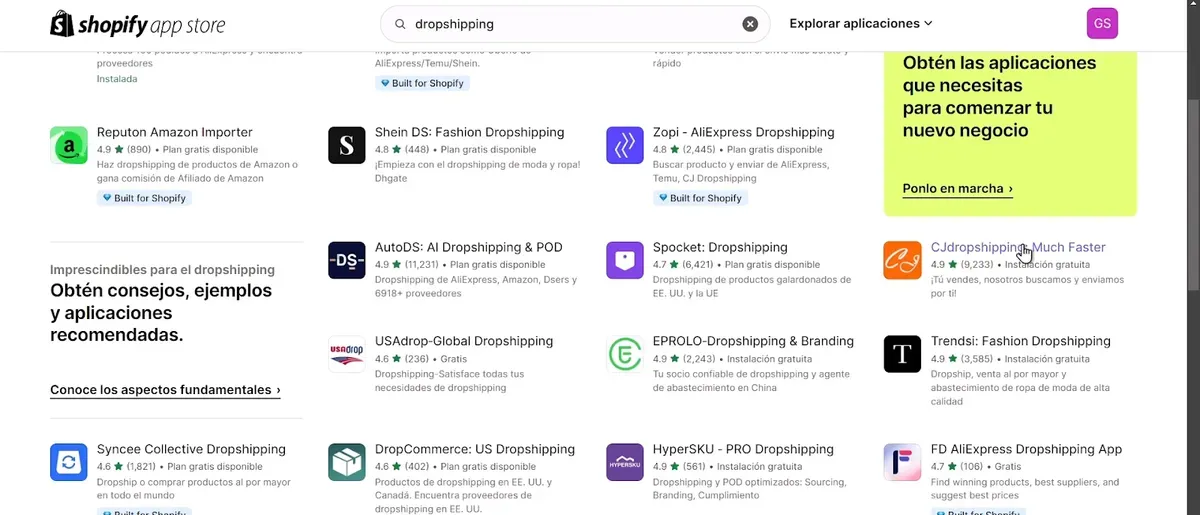Click the Instalada status label
This screenshot has height=515, width=1200.
click(x=117, y=78)
